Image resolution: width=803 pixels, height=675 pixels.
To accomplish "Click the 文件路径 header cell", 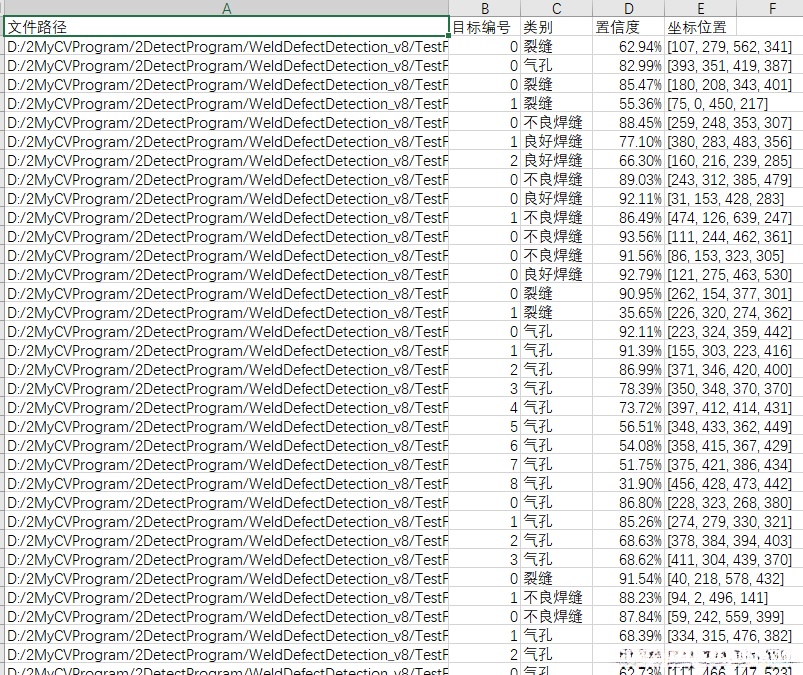I will (x=226, y=27).
